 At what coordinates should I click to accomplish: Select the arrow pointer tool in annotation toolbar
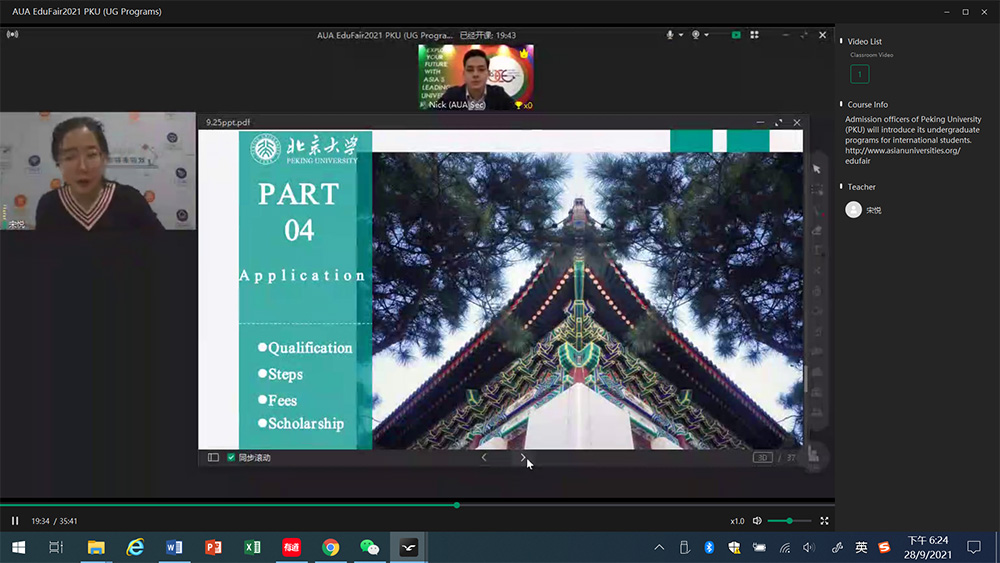817,169
